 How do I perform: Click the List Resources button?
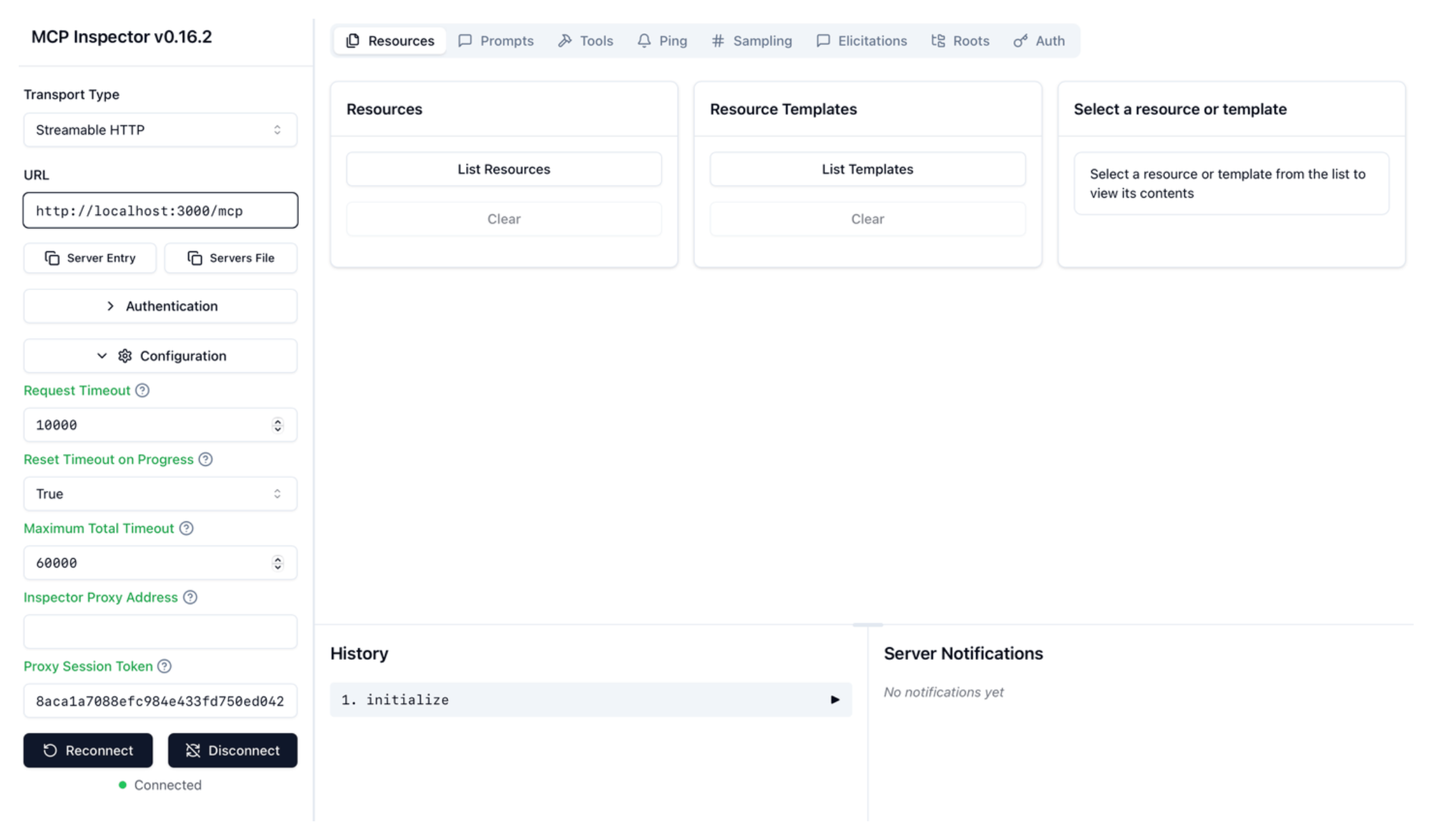[504, 169]
